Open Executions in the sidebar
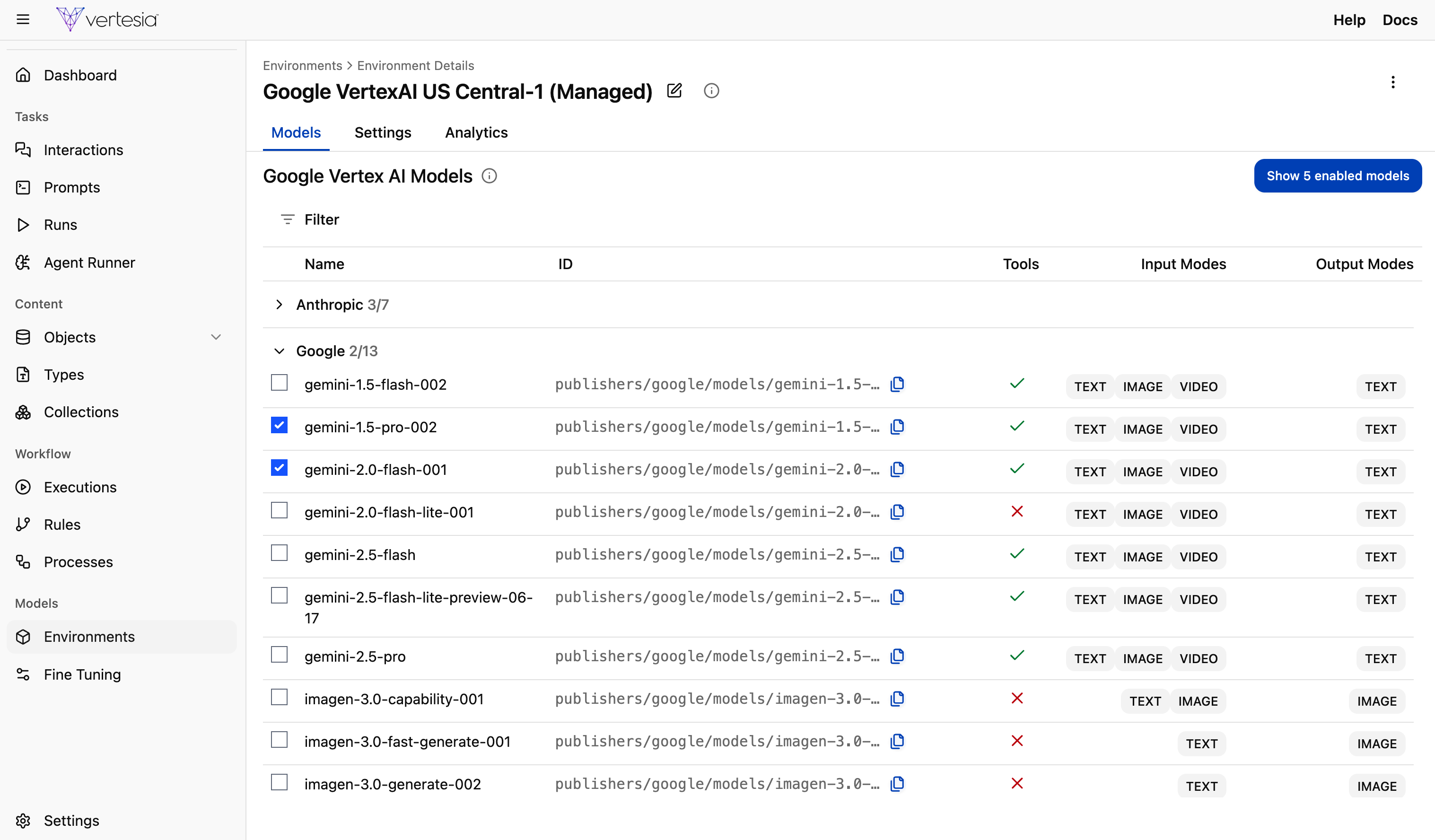Image resolution: width=1435 pixels, height=840 pixels. pyautogui.click(x=121, y=488)
